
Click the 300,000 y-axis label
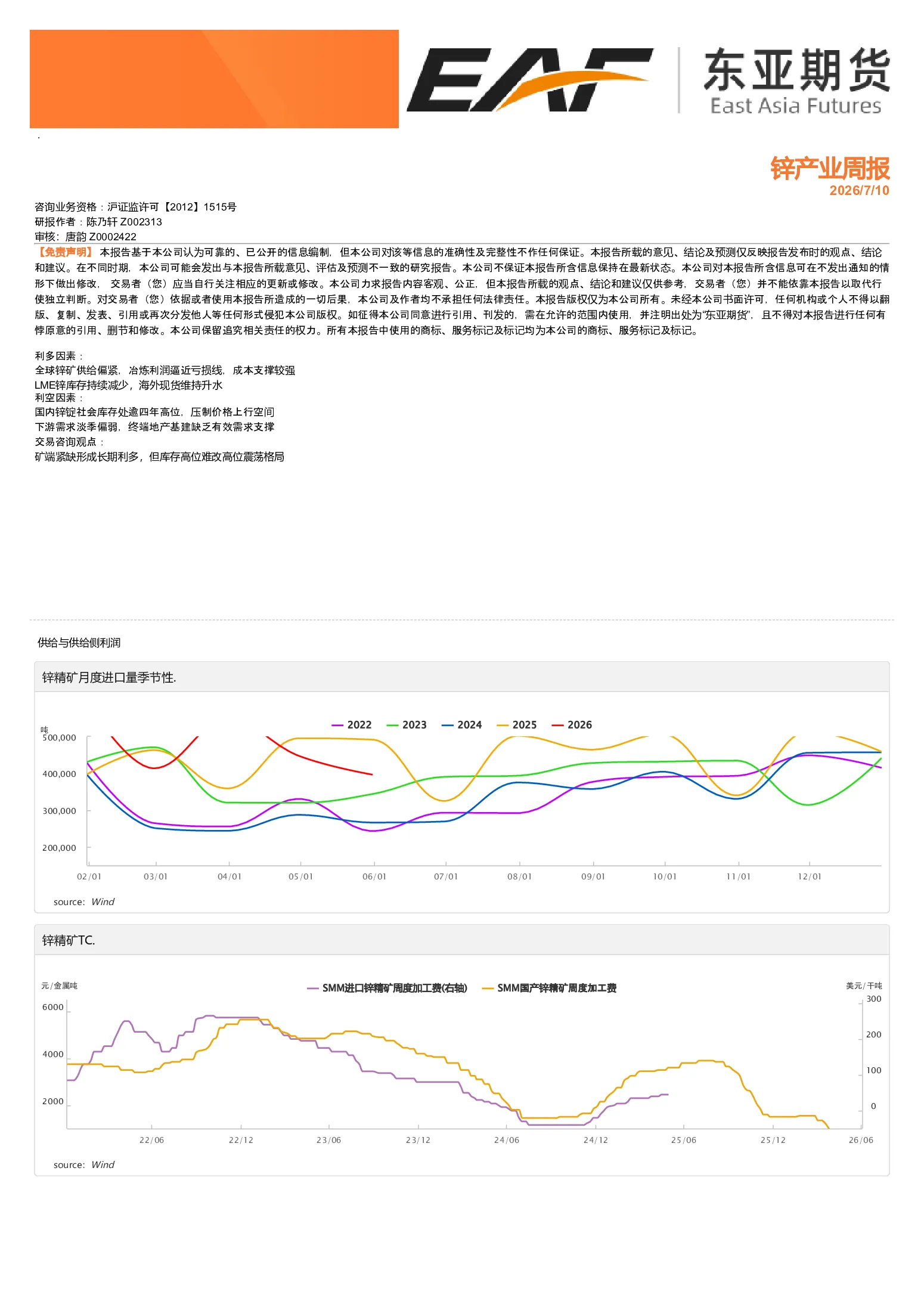click(x=59, y=811)
